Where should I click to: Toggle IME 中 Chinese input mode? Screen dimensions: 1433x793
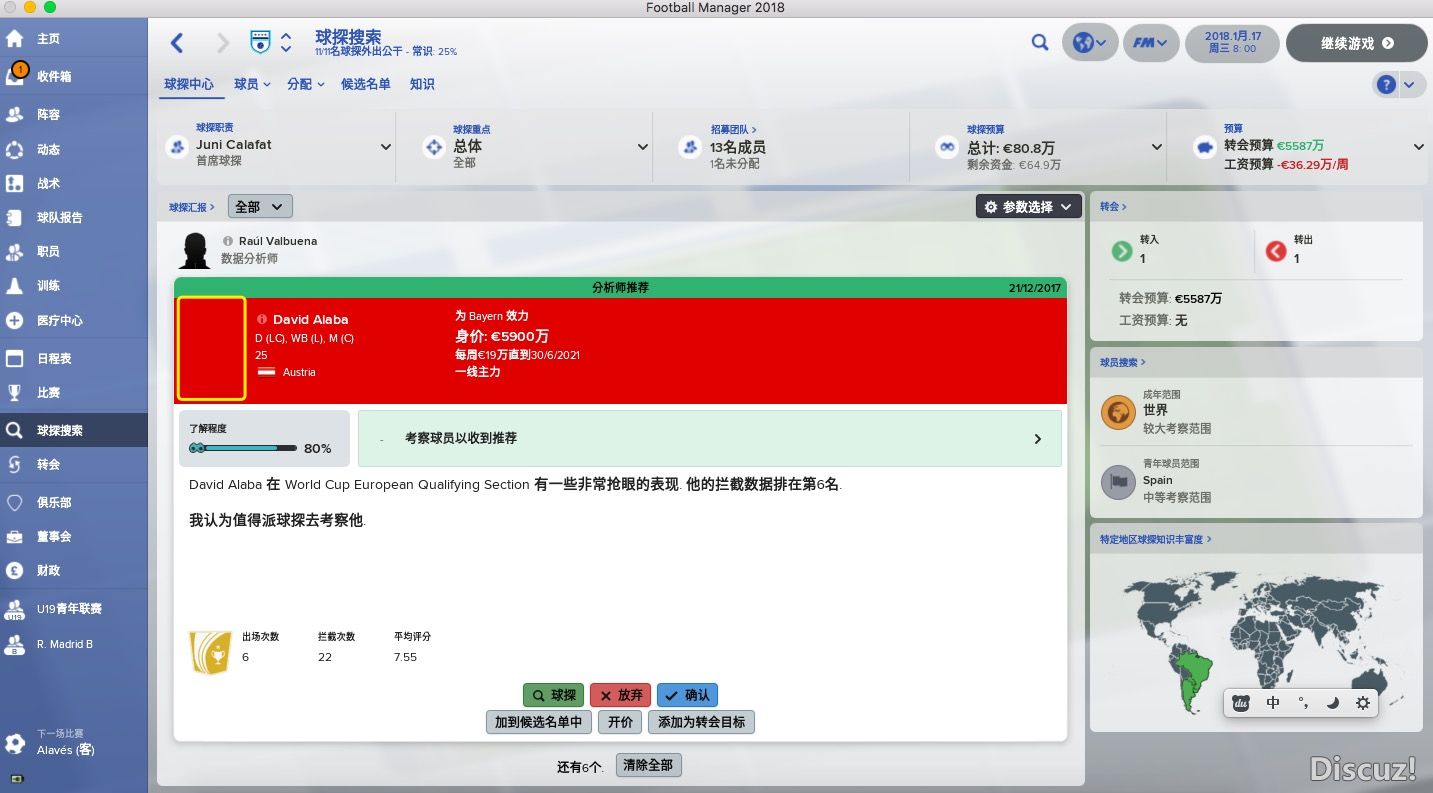(1273, 703)
